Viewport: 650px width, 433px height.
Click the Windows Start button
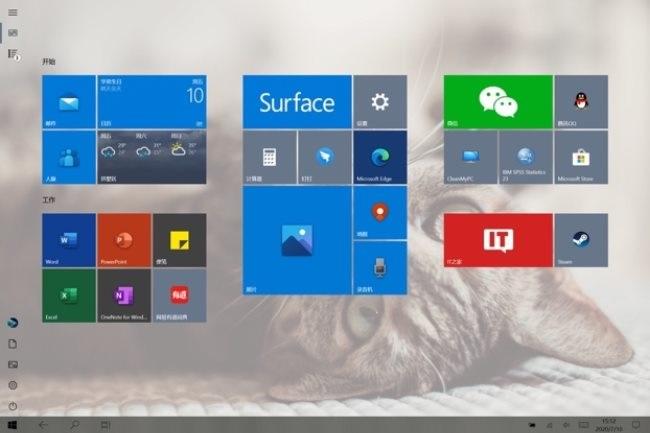(x=12, y=425)
